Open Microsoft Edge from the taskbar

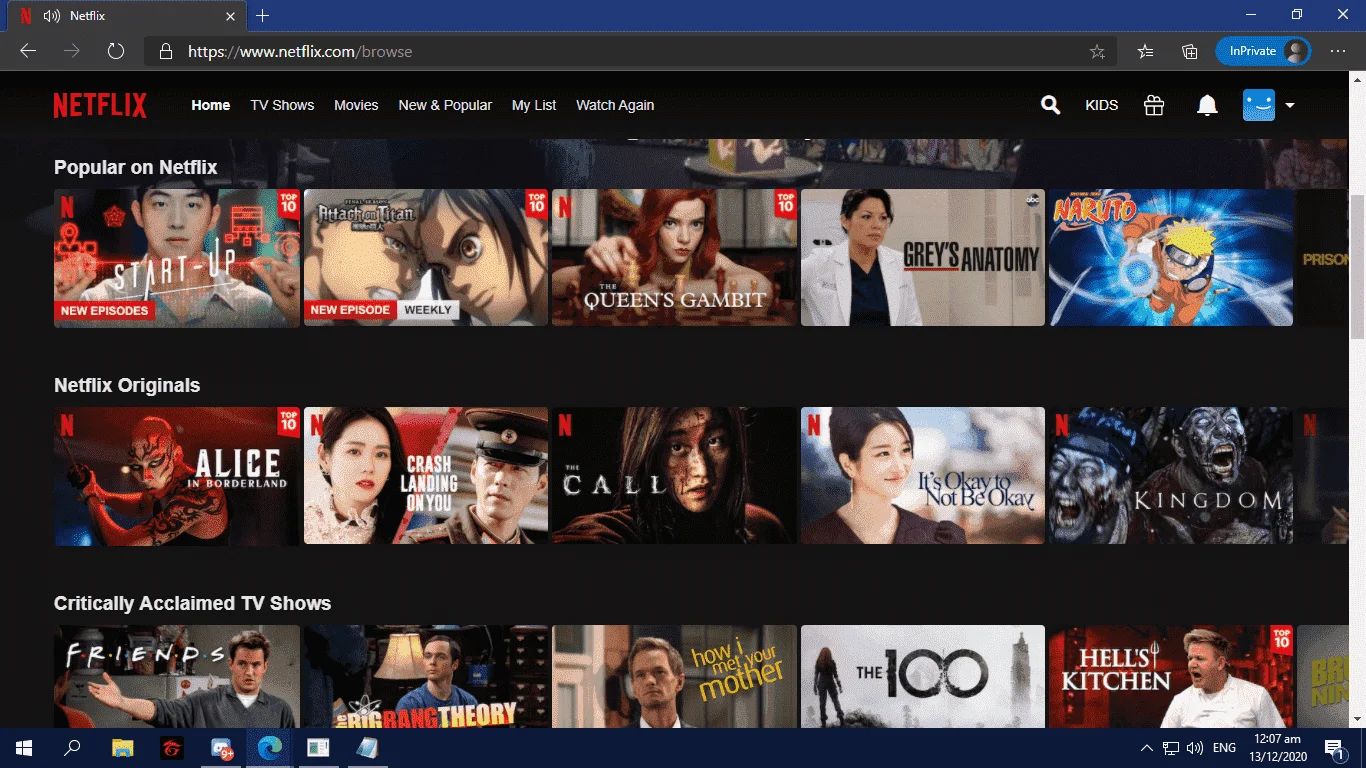(x=269, y=747)
